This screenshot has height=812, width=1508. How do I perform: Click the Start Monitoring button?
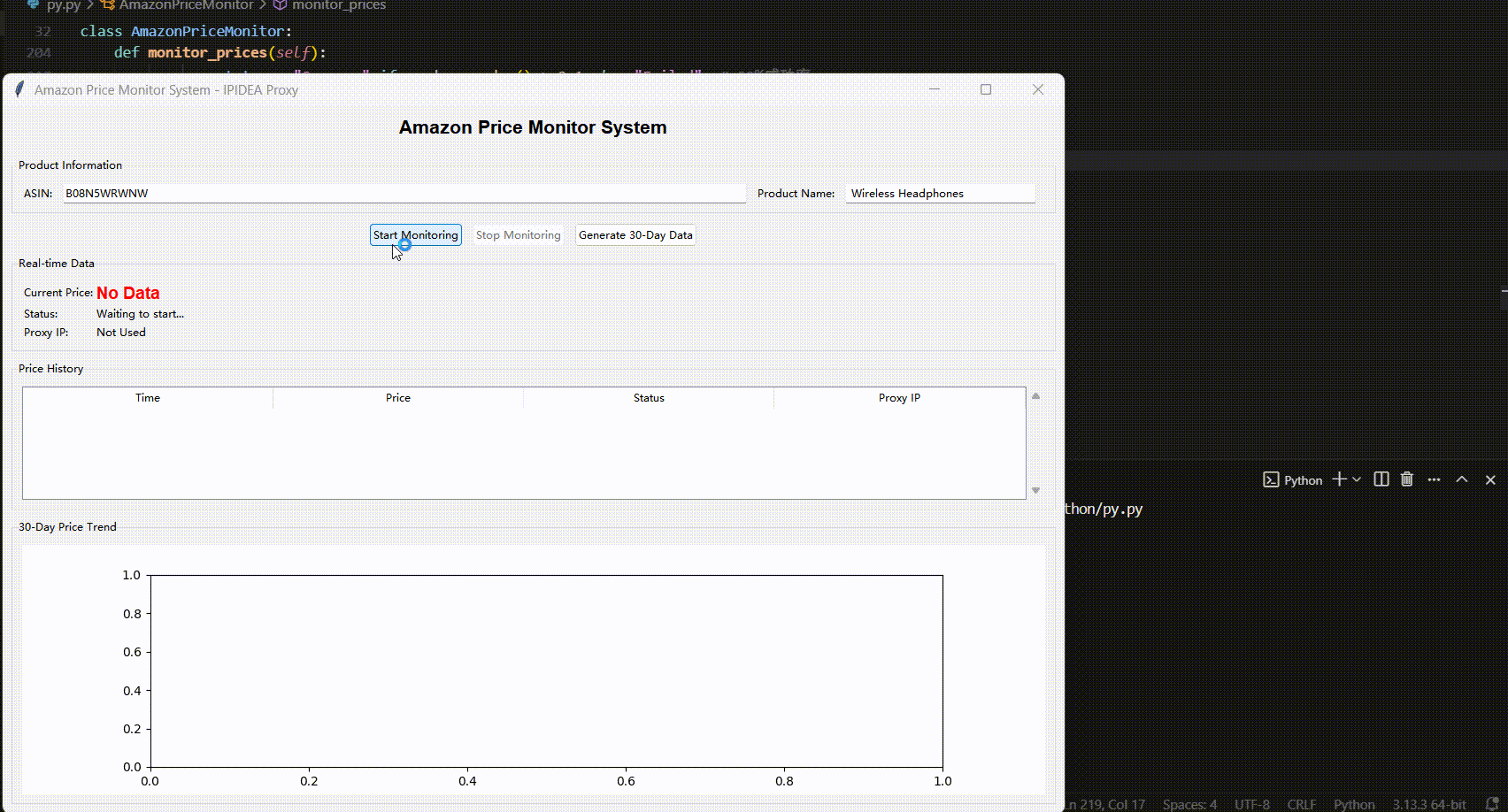click(416, 235)
